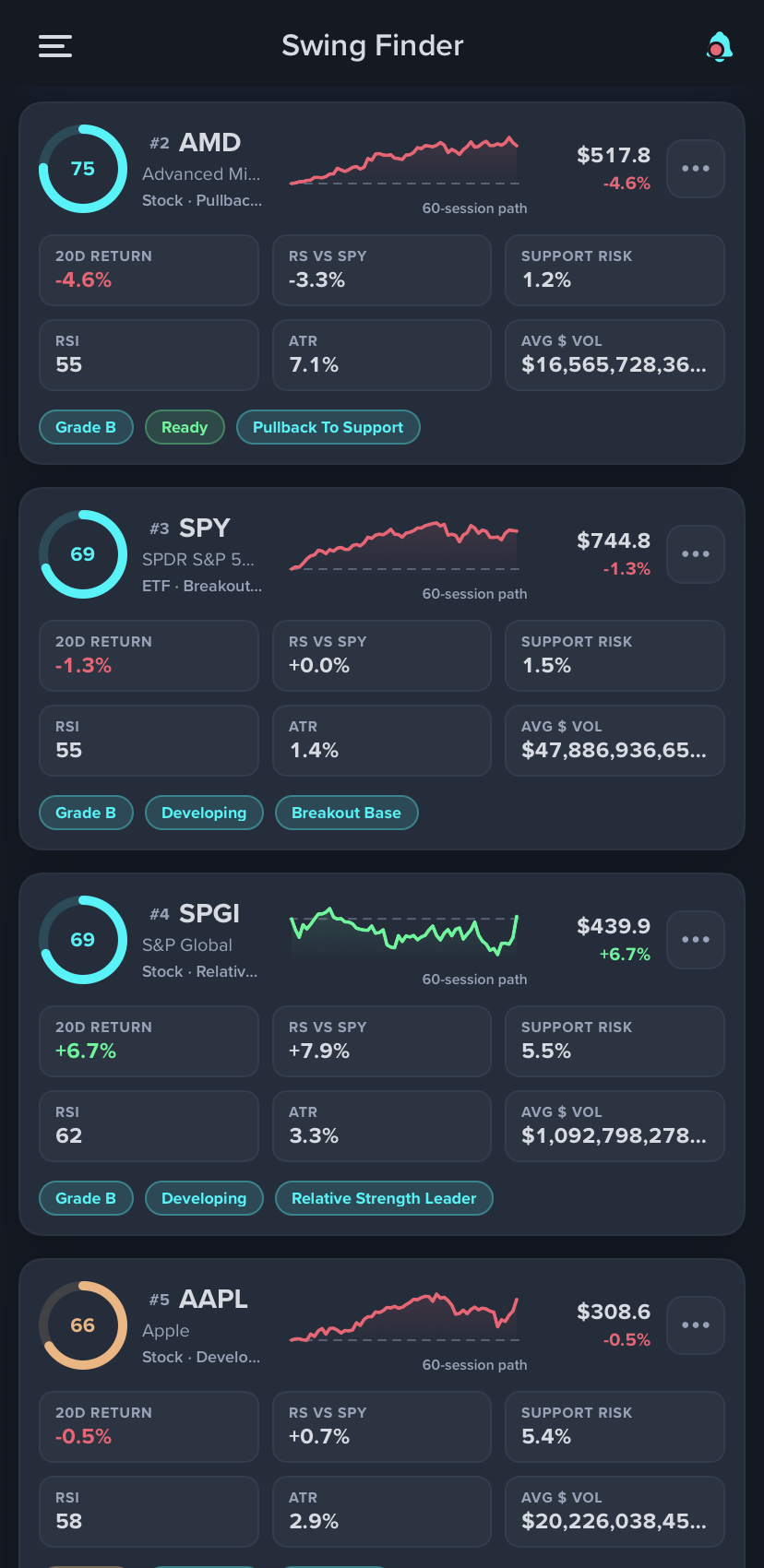The width and height of the screenshot is (764, 1568).
Task: Tap SPY 20D Return -1.3% tile
Action: (149, 656)
